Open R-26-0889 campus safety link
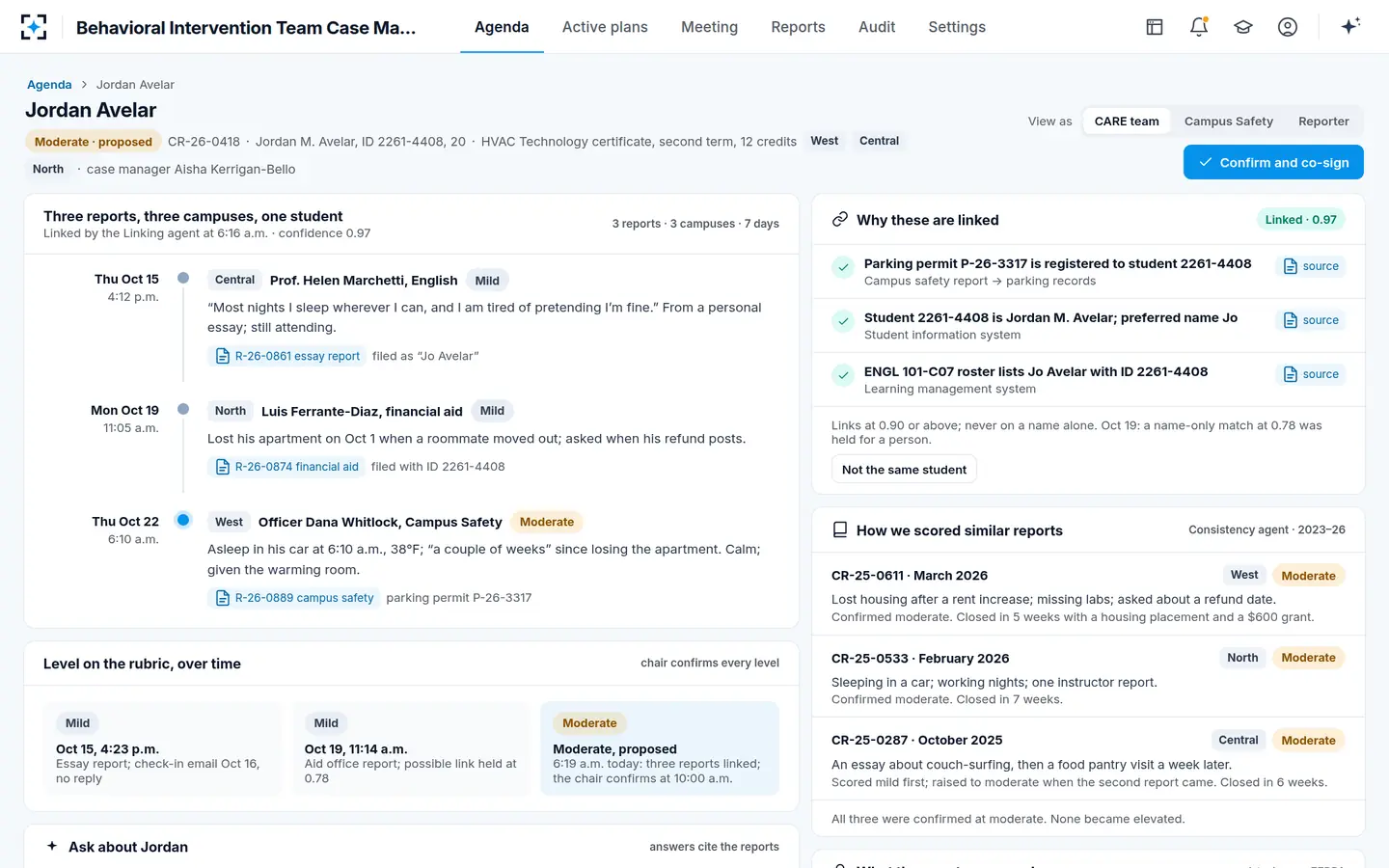The width and height of the screenshot is (1389, 868). pyautogui.click(x=294, y=598)
